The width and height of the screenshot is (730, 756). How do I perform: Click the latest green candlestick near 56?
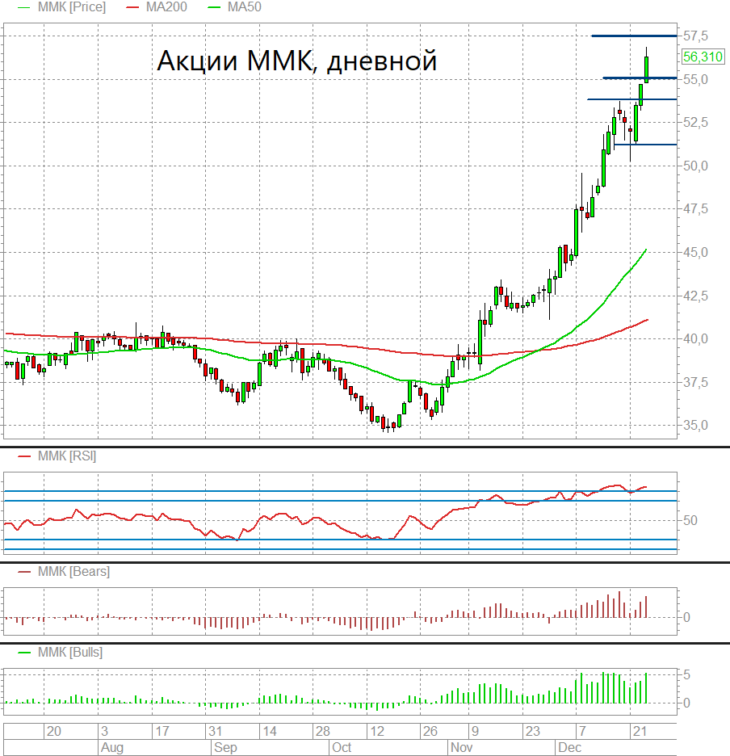647,69
